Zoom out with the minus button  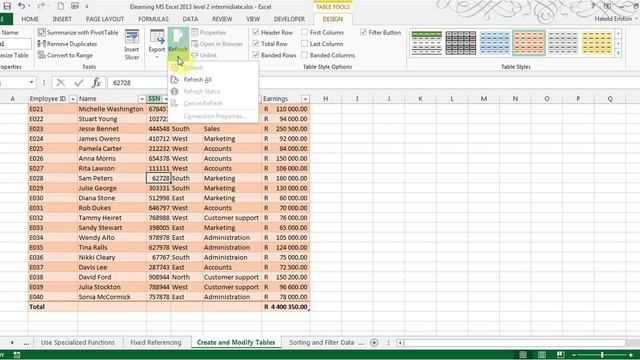coord(574,355)
